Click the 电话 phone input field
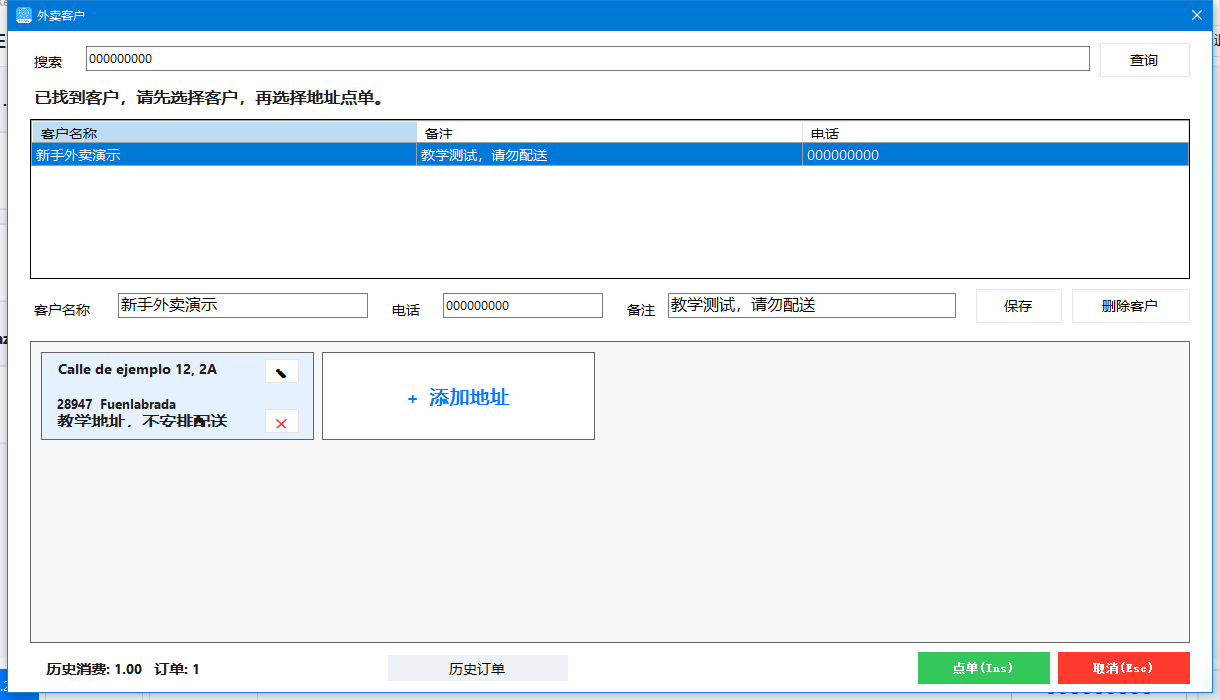Image resolution: width=1220 pixels, height=700 pixels. (523, 306)
